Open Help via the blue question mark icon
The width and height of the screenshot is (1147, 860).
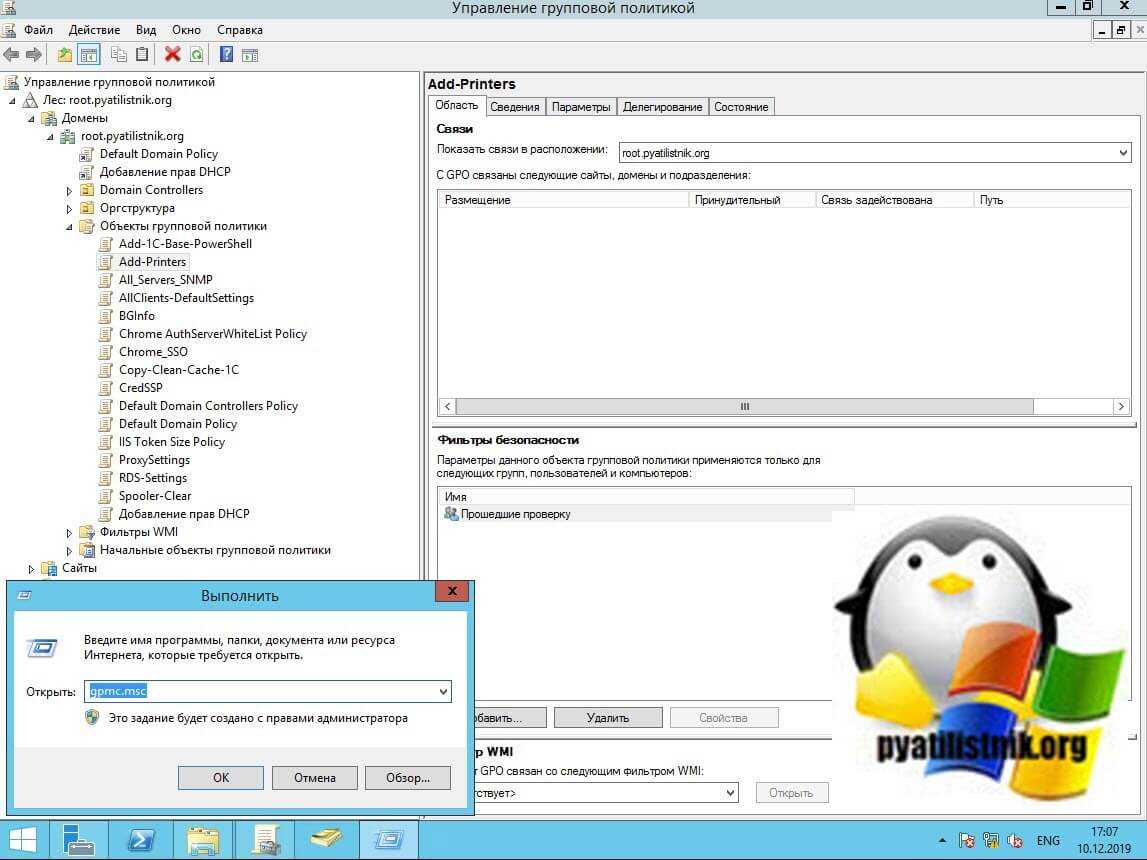226,55
